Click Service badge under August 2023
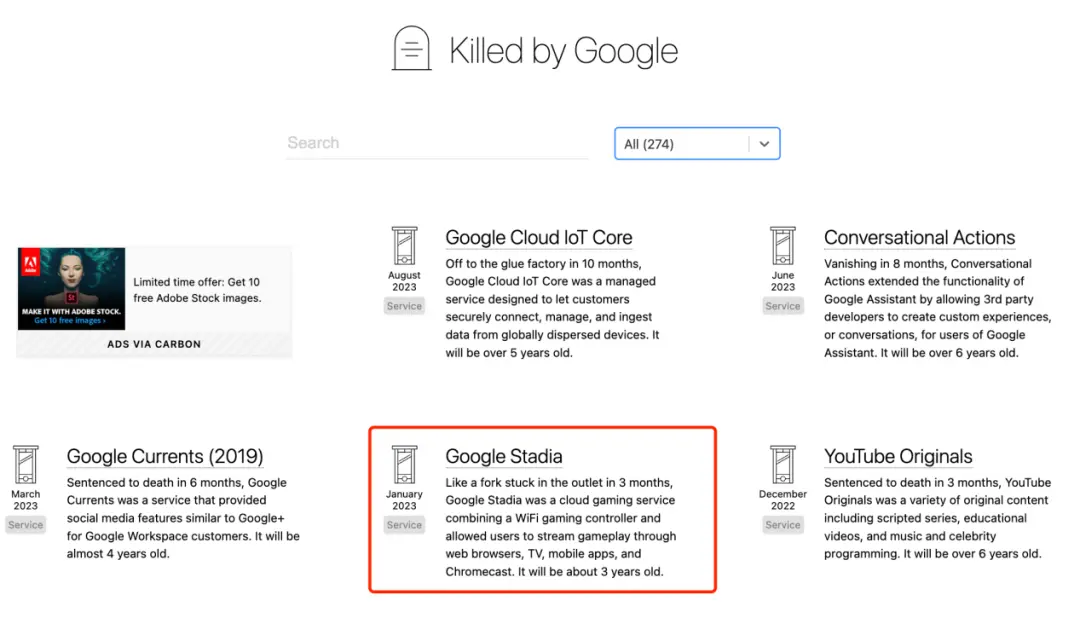1080x618 pixels. (404, 306)
